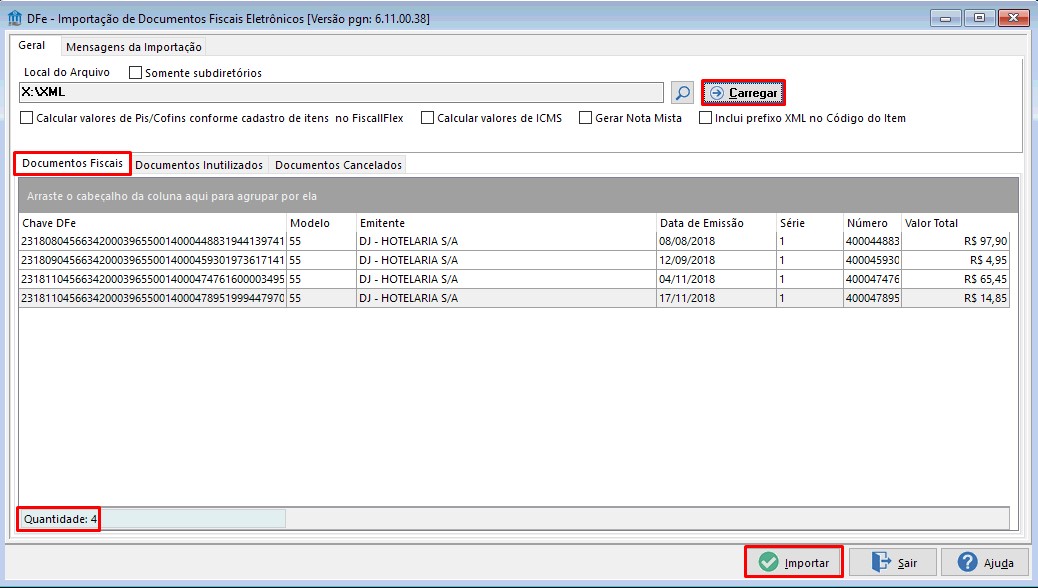Sort by Data de Emissão header

click(716, 222)
